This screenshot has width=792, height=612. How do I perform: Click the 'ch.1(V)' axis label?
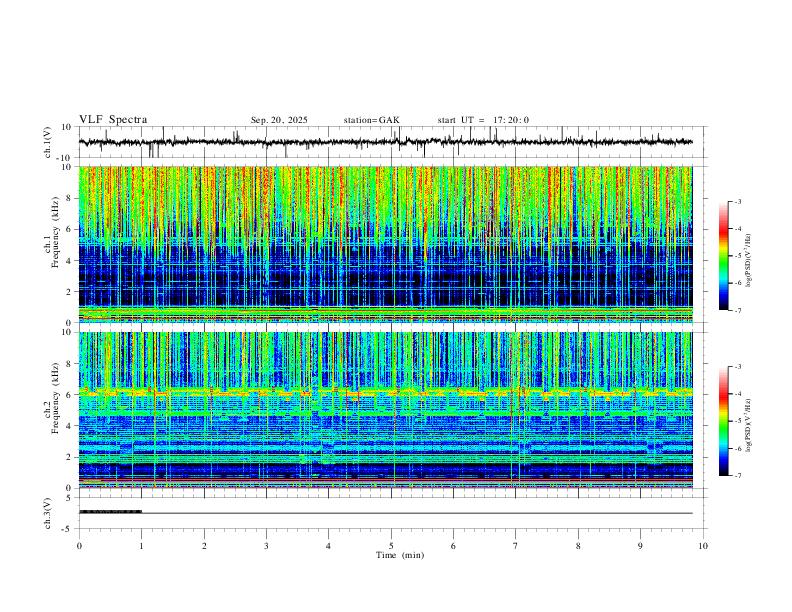[48, 142]
